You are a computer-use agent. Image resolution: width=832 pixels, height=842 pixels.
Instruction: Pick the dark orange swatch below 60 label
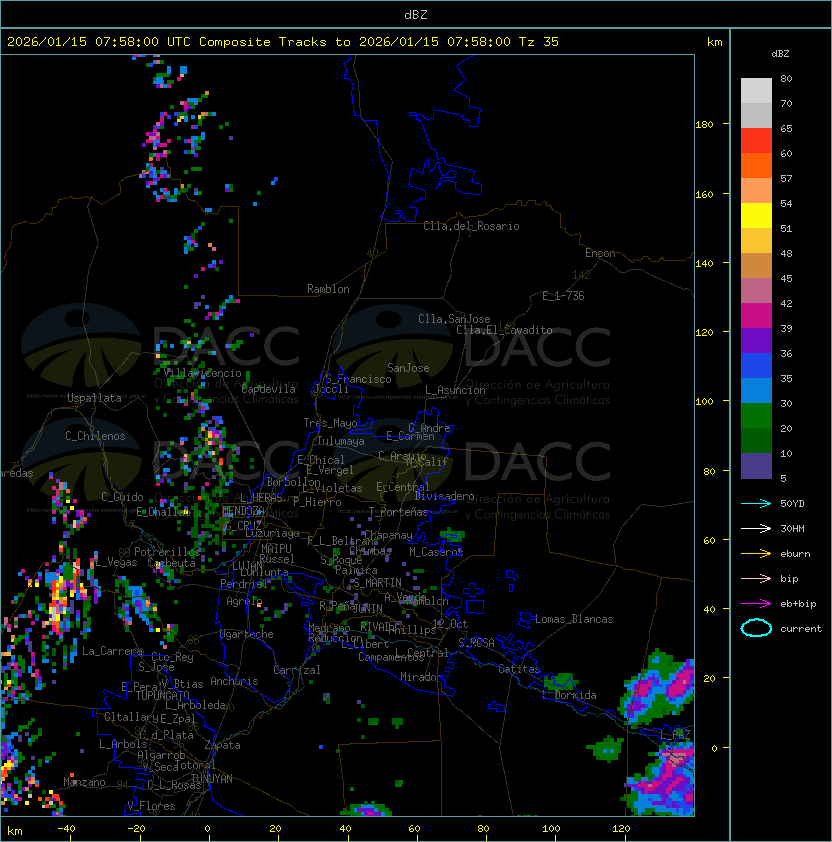[756, 166]
